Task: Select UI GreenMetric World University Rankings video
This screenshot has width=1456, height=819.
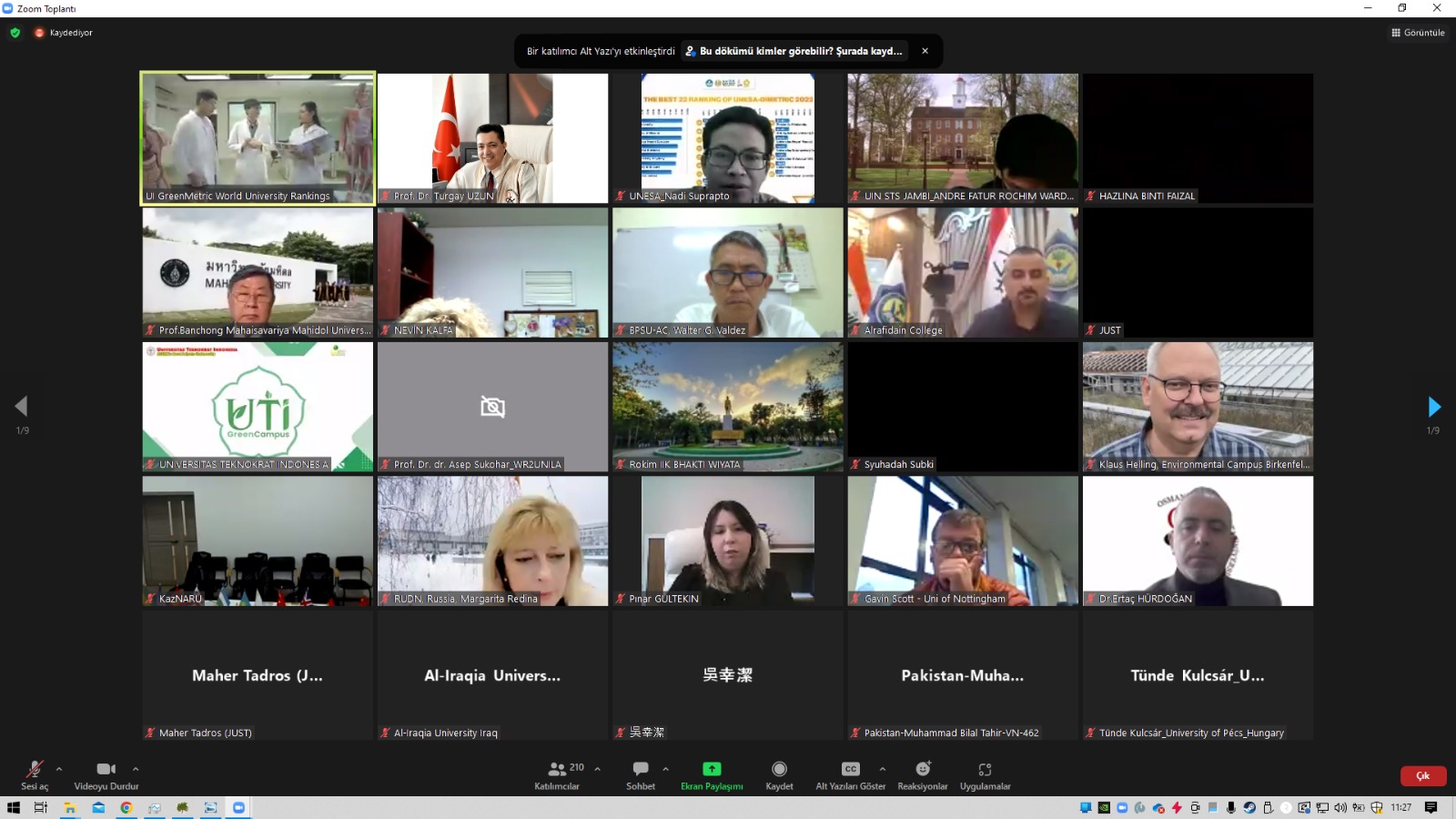Action: tap(258, 138)
